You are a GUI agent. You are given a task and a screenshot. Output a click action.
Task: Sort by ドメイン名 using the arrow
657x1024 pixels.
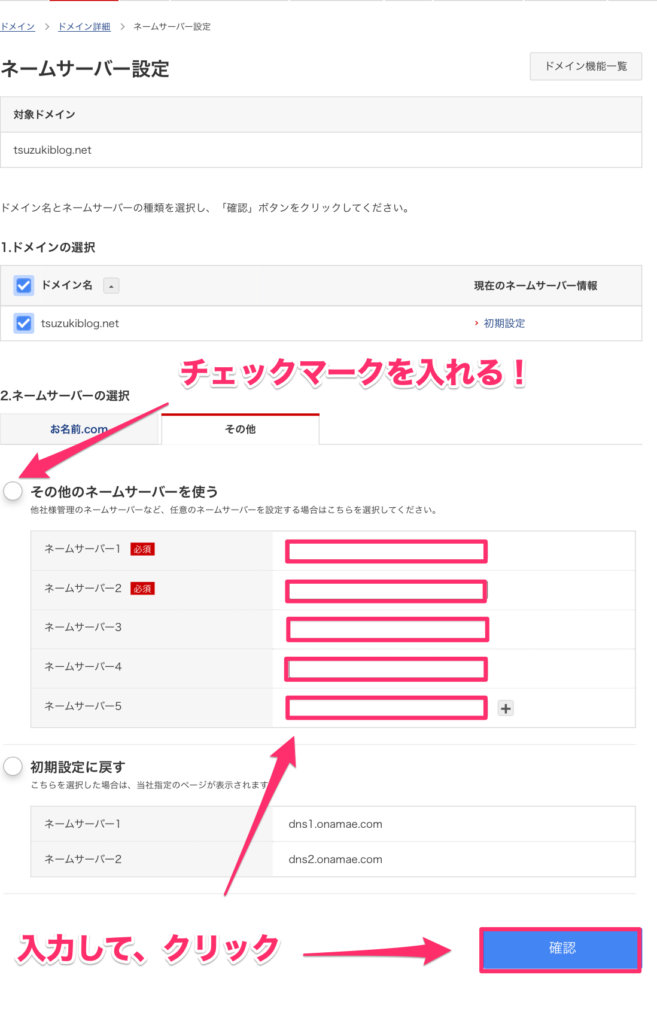[111, 286]
